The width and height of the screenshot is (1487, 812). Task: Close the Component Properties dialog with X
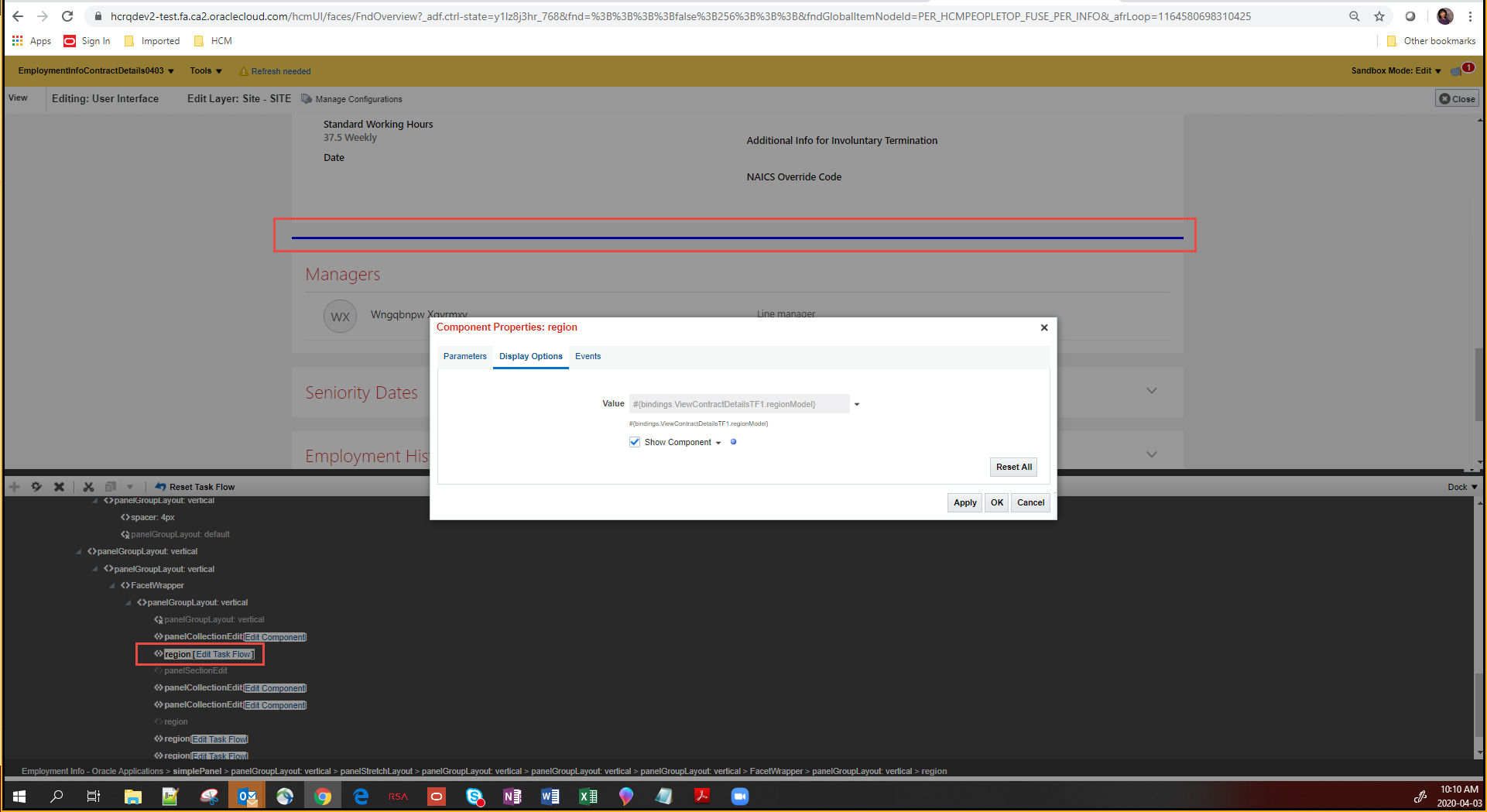tap(1044, 327)
